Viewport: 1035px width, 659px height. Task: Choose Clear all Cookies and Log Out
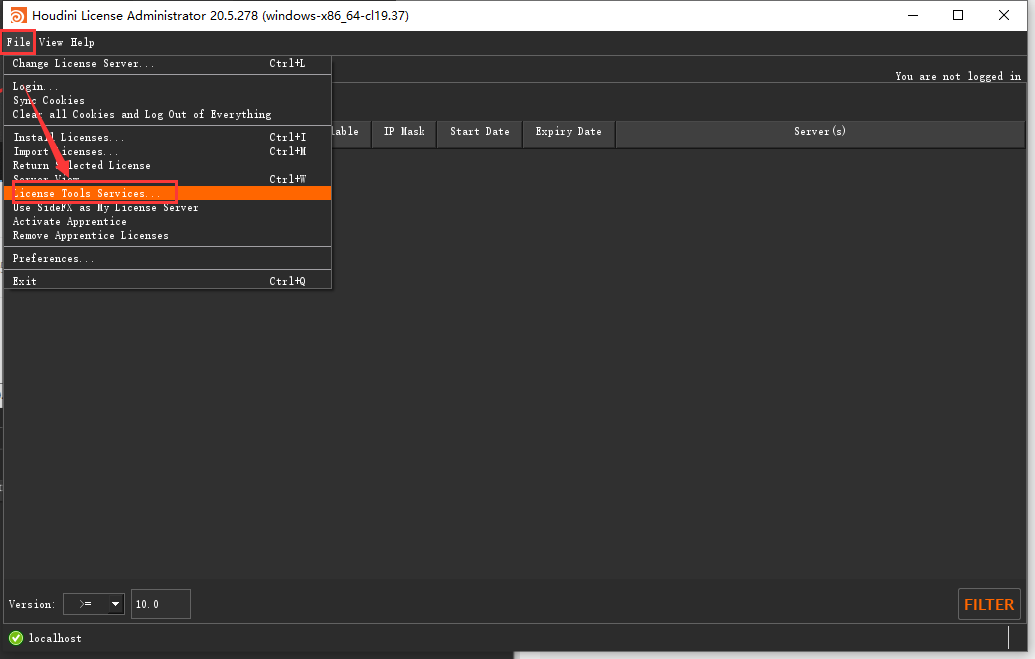[x=168, y=114]
